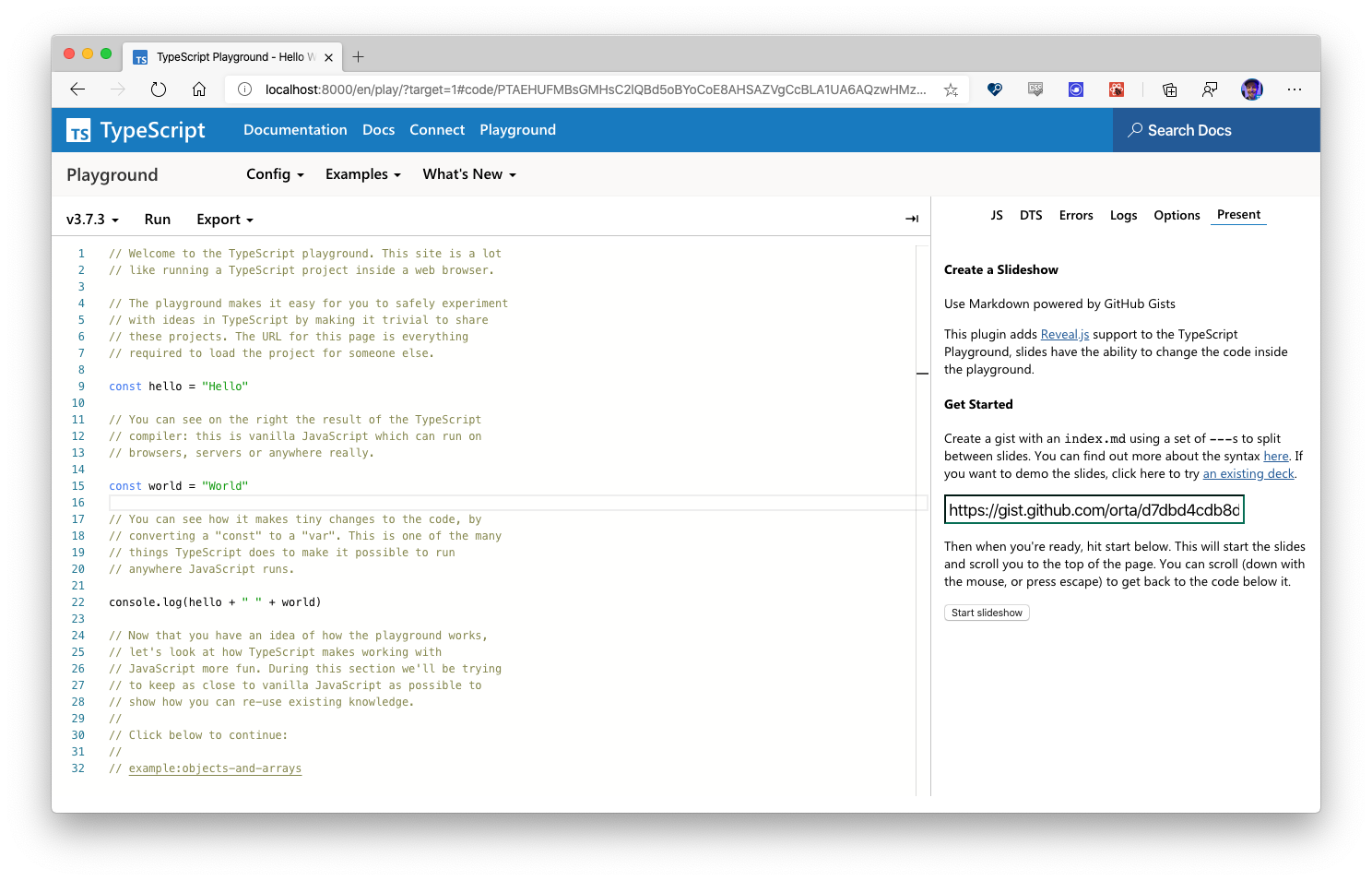1372x881 pixels.
Task: Click code line const hello = "Hello"
Action: coord(178,387)
